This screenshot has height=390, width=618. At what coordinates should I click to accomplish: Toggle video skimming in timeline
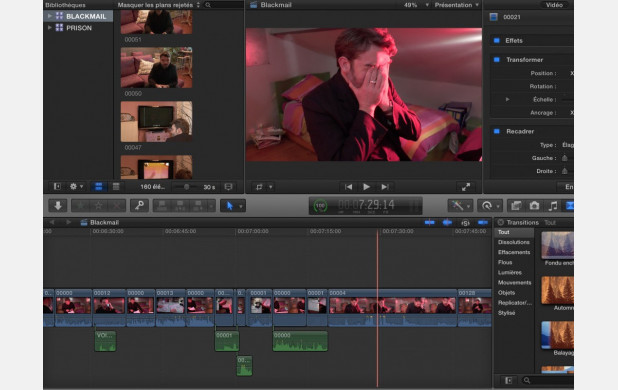coord(430,223)
